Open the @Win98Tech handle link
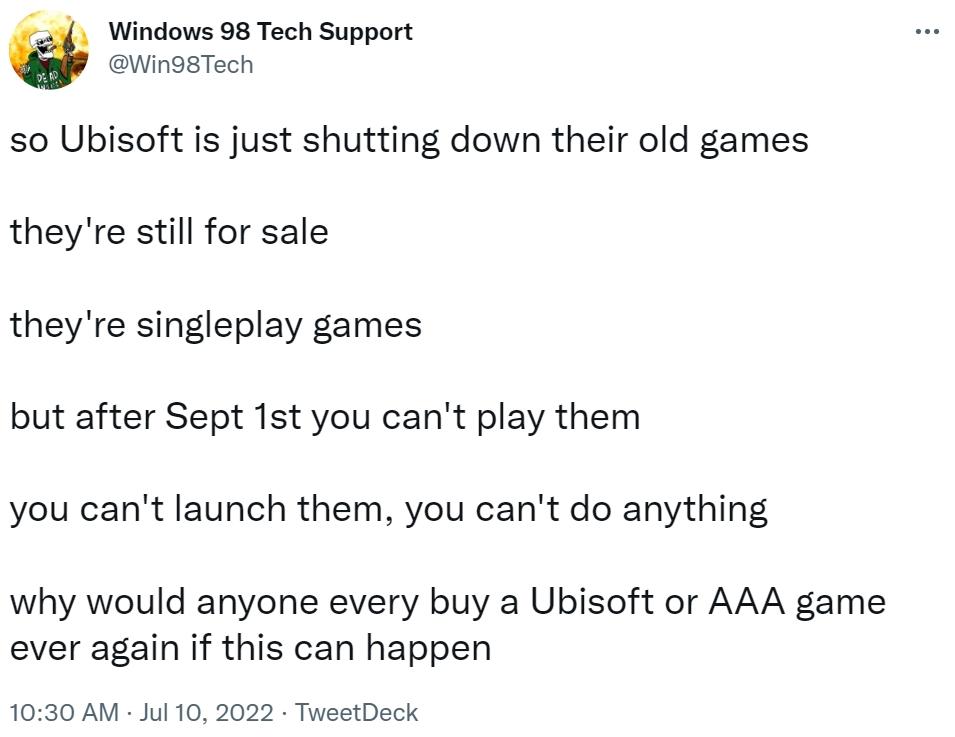 pos(178,63)
